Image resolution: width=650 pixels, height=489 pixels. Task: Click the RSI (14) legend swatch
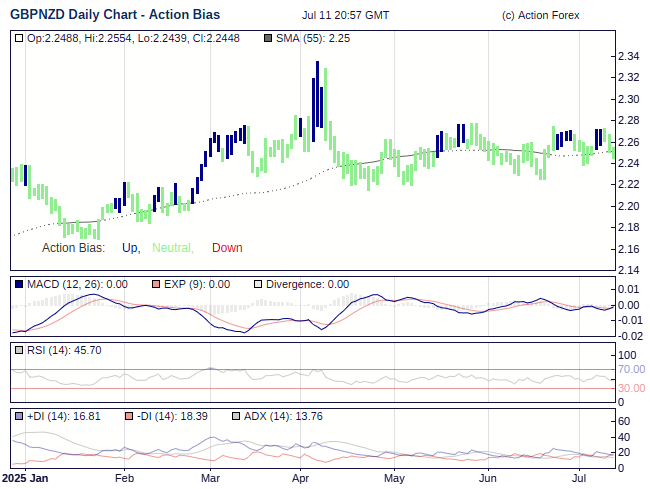point(18,350)
